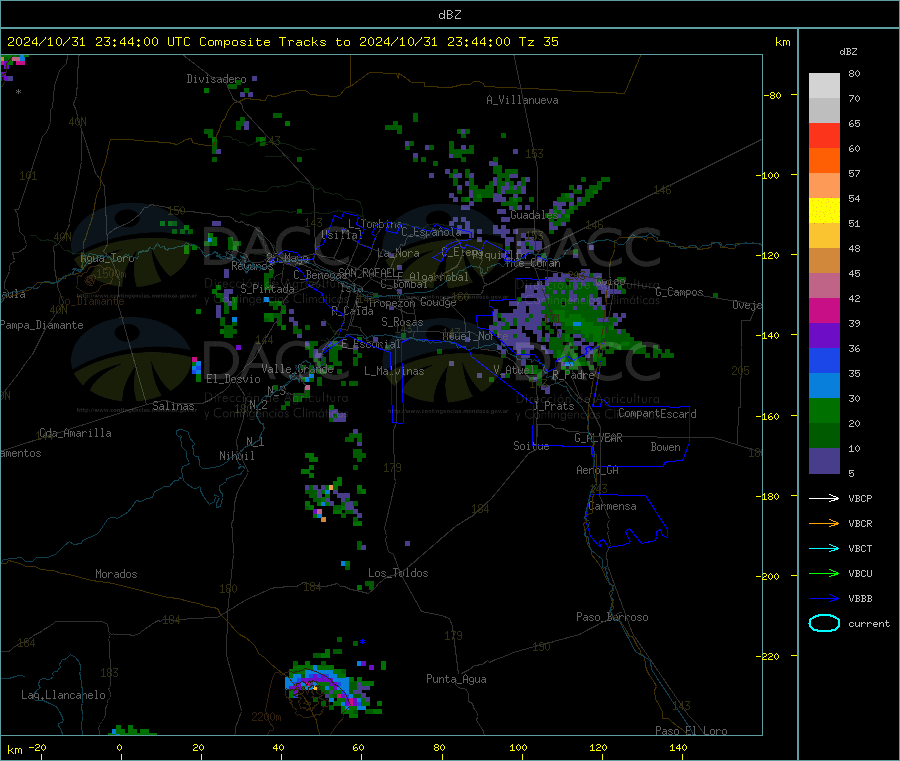
Task: Click the R_Padre location label
Action: pyautogui.click(x=573, y=375)
